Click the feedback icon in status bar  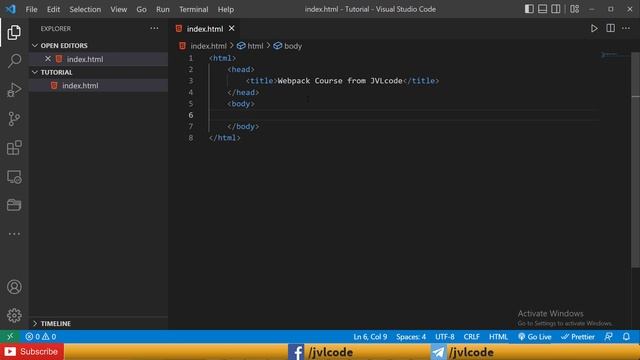608,337
